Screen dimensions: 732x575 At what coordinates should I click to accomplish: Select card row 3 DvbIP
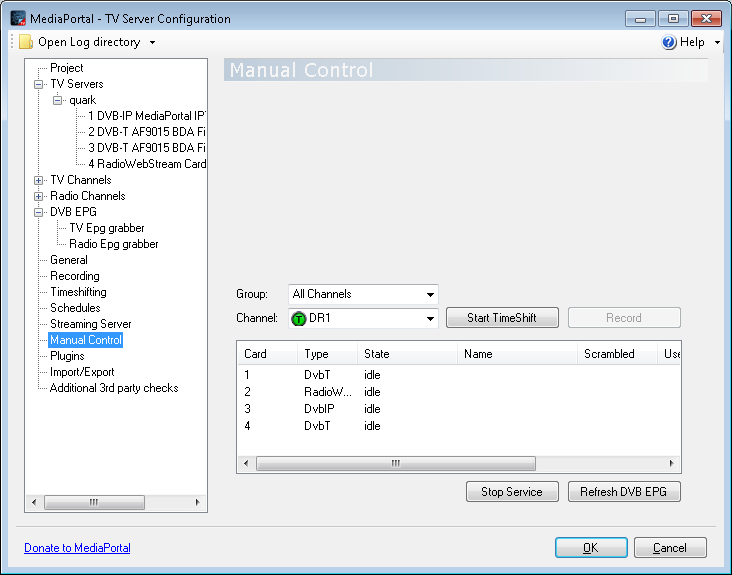[x=459, y=409]
